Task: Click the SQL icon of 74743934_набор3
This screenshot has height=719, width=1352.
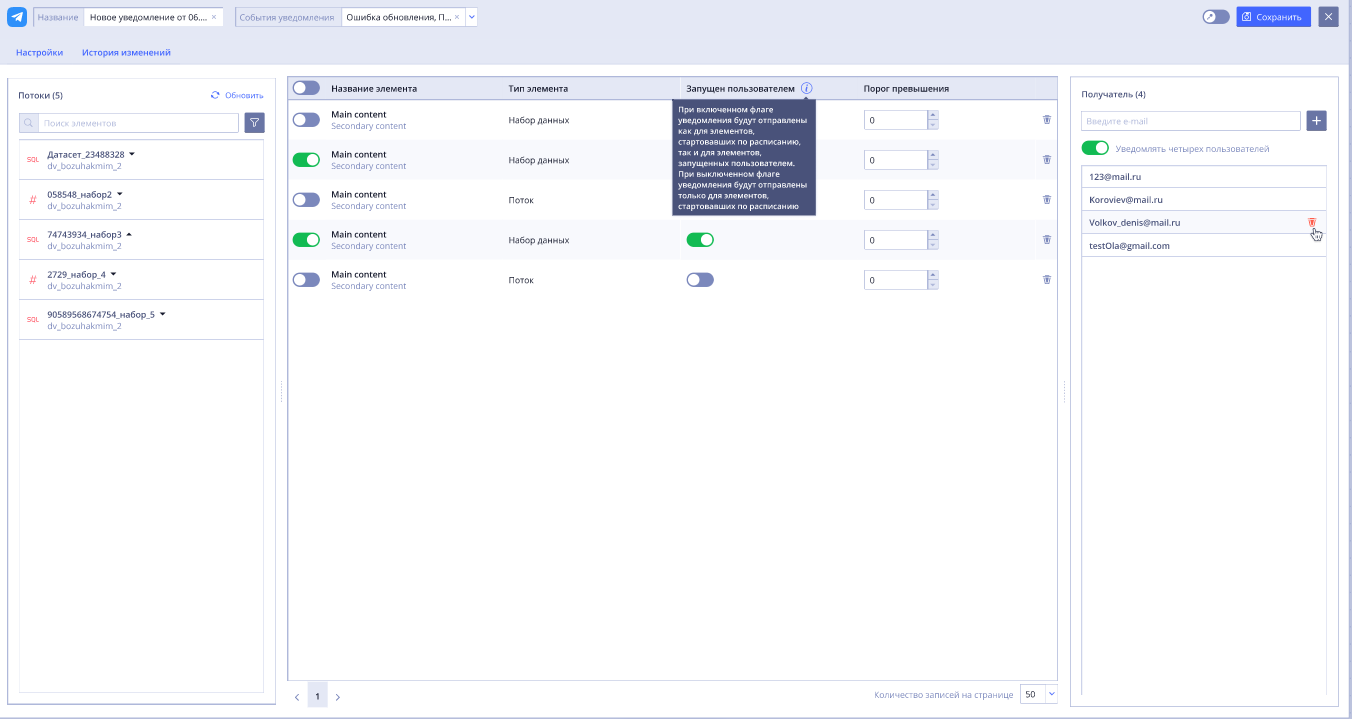Action: coord(32,240)
